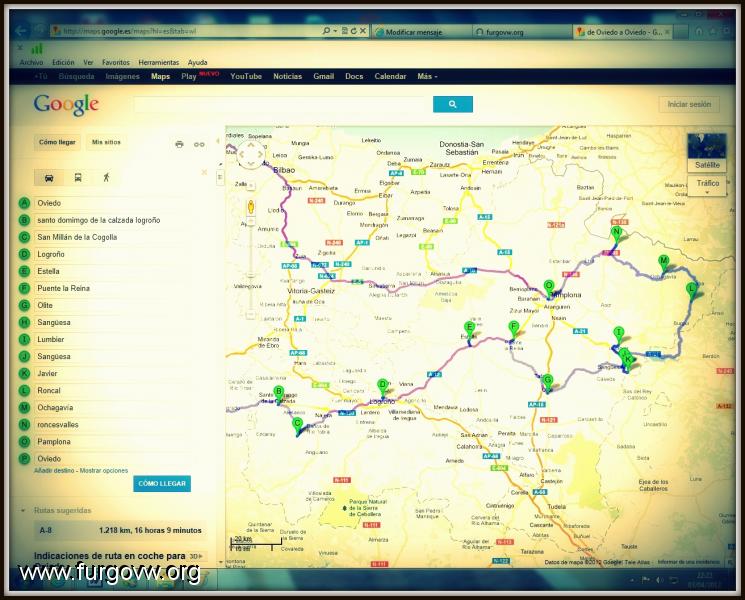
Task: Collapse the Rutas sugeridas section
Action: (23, 511)
